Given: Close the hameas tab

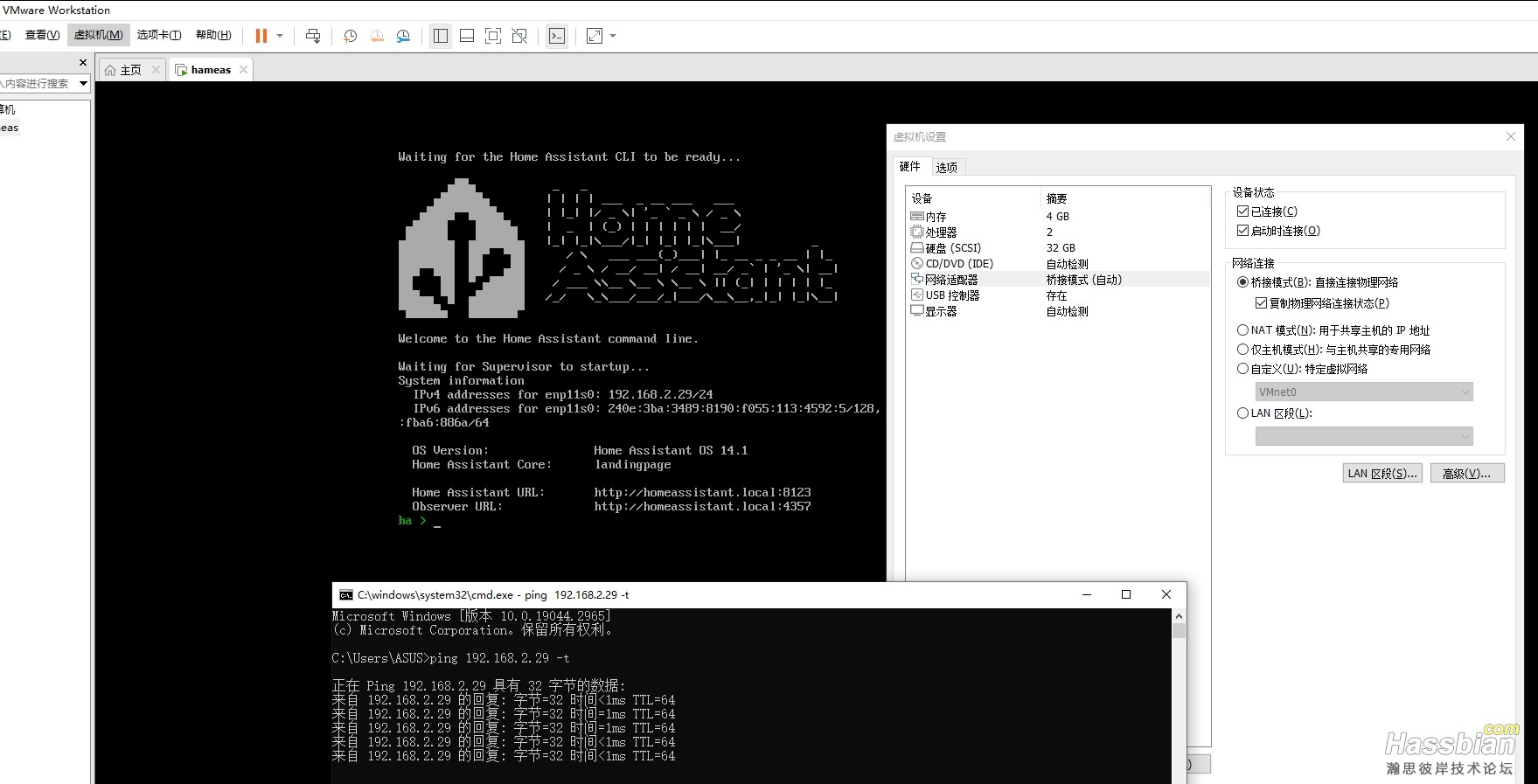Looking at the screenshot, I should [x=243, y=70].
